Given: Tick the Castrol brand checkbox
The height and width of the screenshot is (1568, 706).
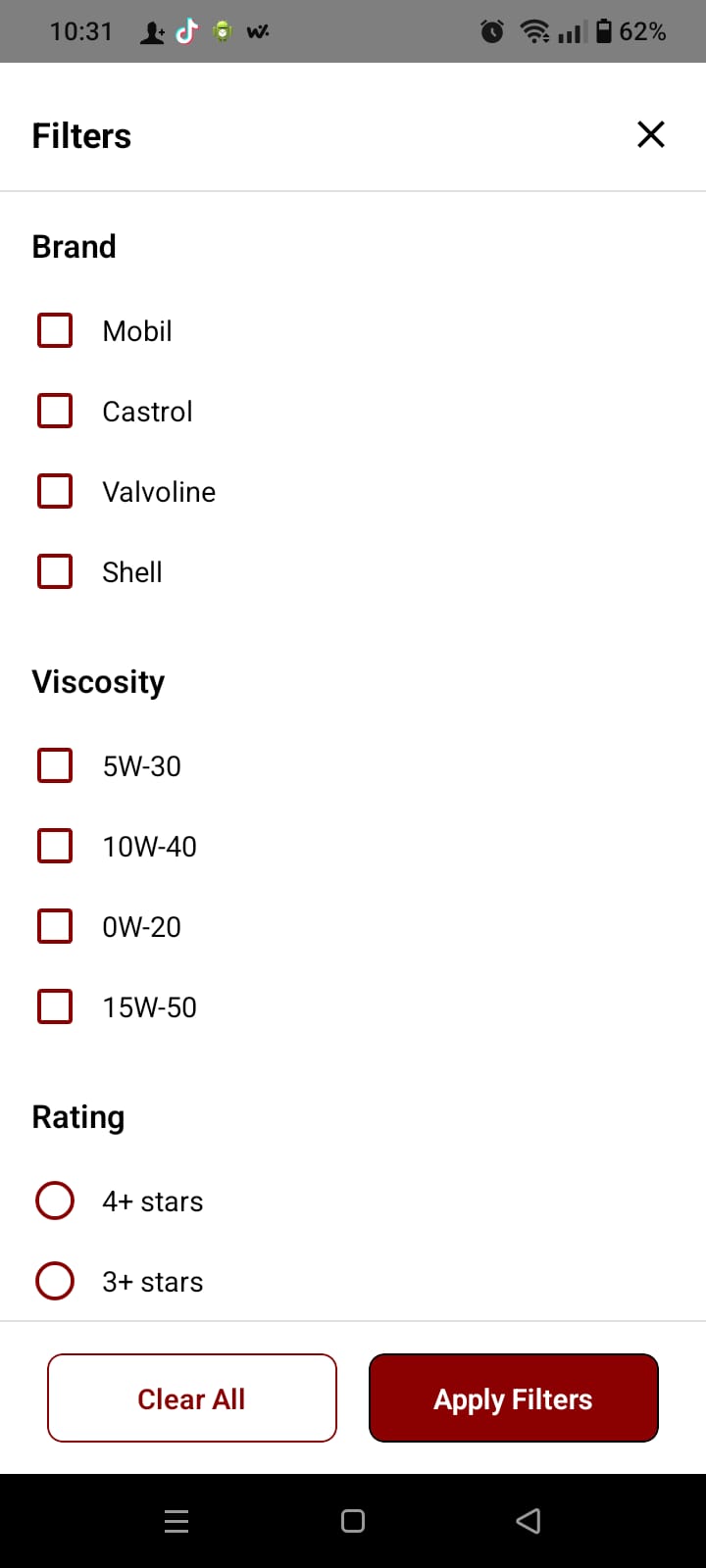Looking at the screenshot, I should pos(55,411).
